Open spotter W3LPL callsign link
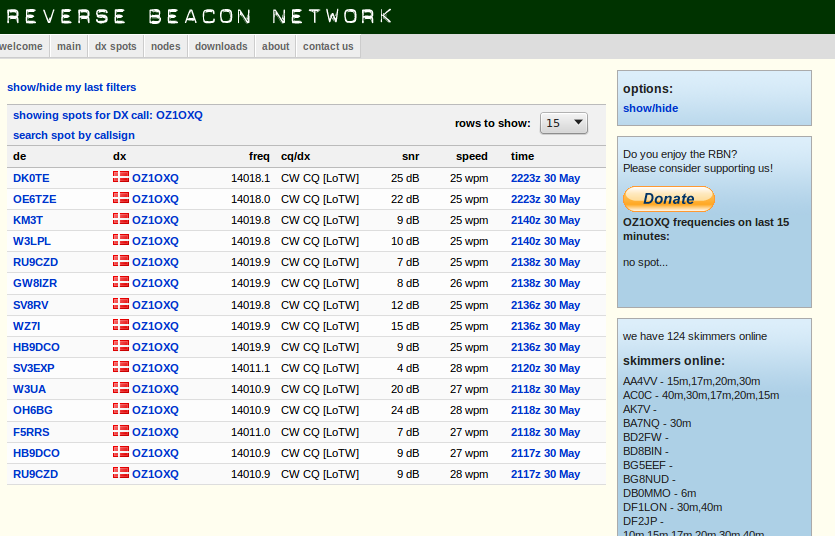 tap(32, 241)
